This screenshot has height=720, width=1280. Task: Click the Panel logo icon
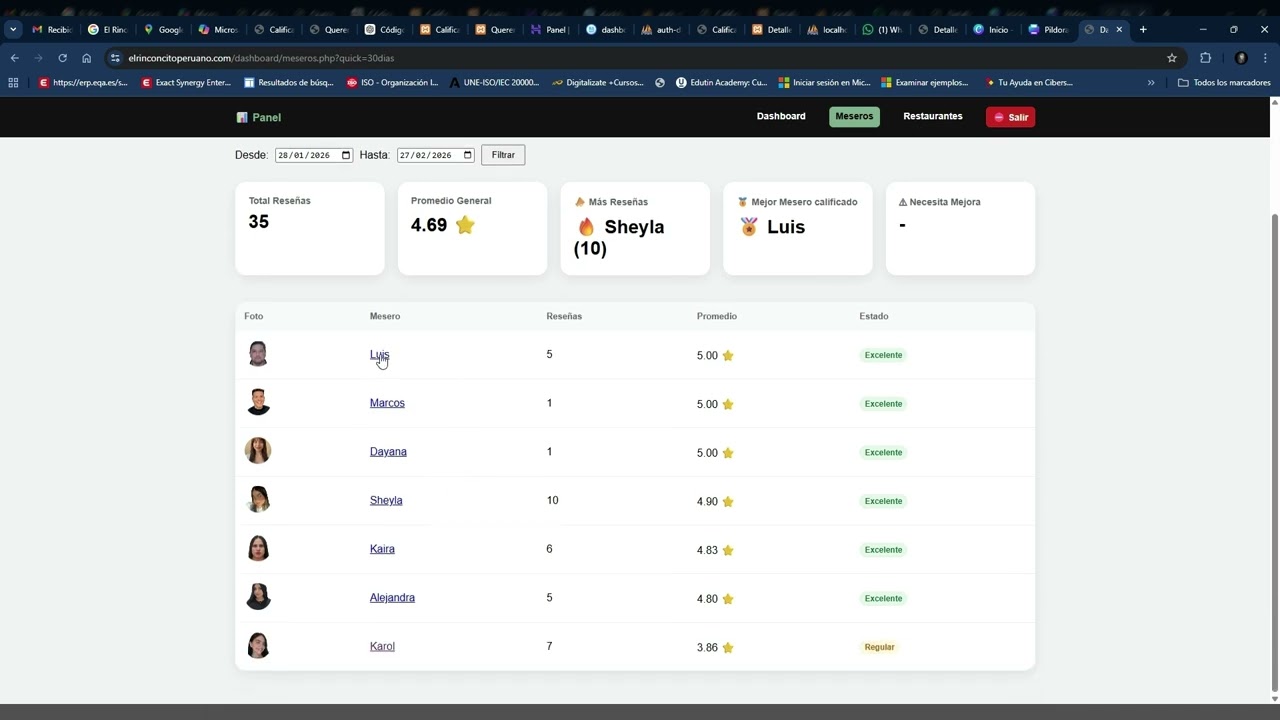(x=242, y=118)
